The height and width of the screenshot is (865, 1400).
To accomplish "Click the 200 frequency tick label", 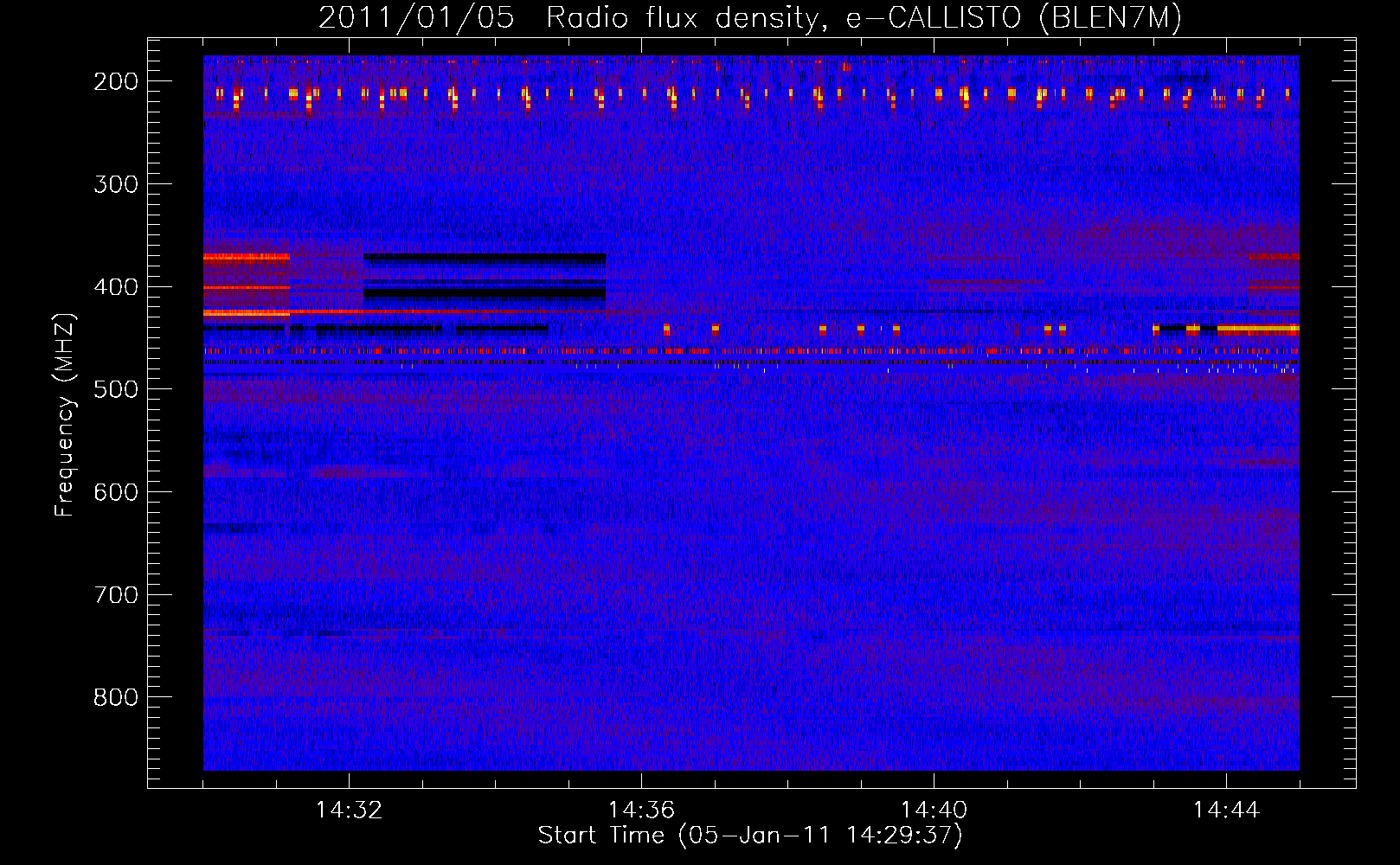I will [116, 81].
